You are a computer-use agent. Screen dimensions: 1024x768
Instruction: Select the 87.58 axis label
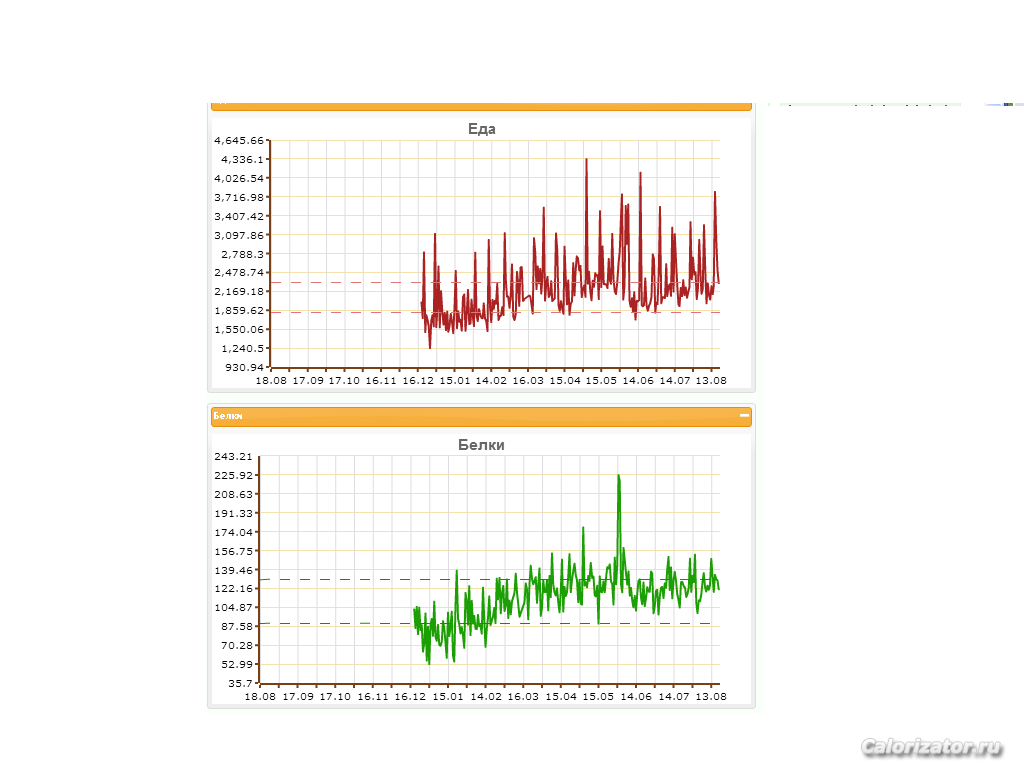pyautogui.click(x=236, y=626)
